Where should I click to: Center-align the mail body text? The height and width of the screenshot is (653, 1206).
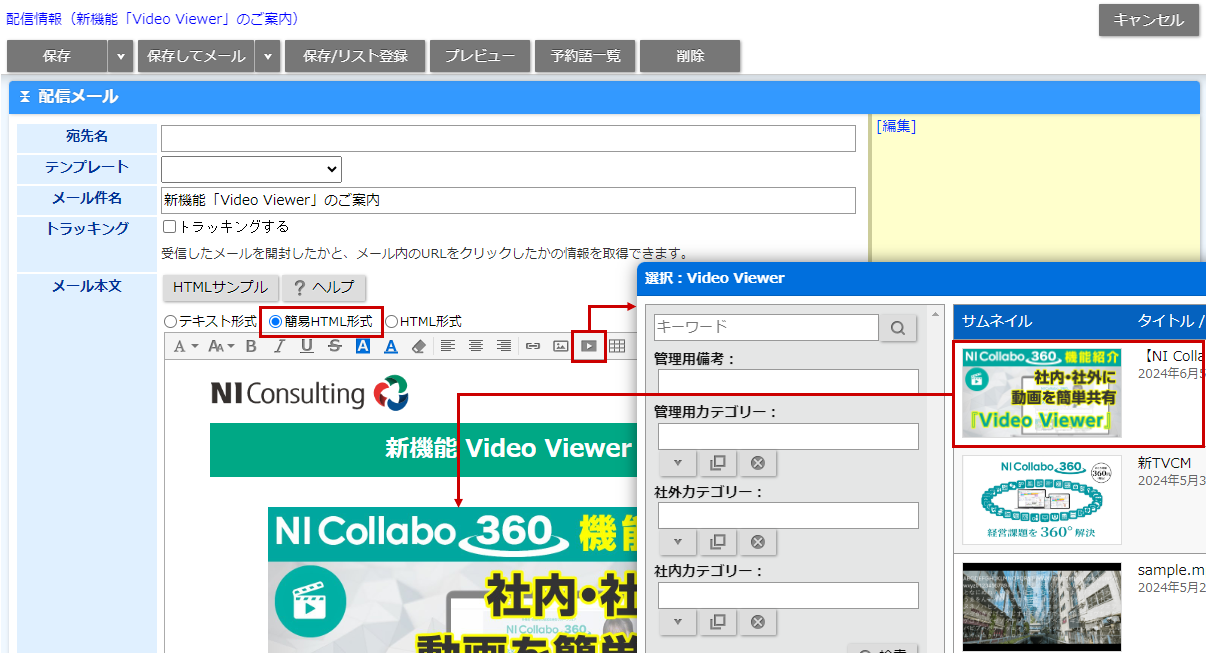476,346
